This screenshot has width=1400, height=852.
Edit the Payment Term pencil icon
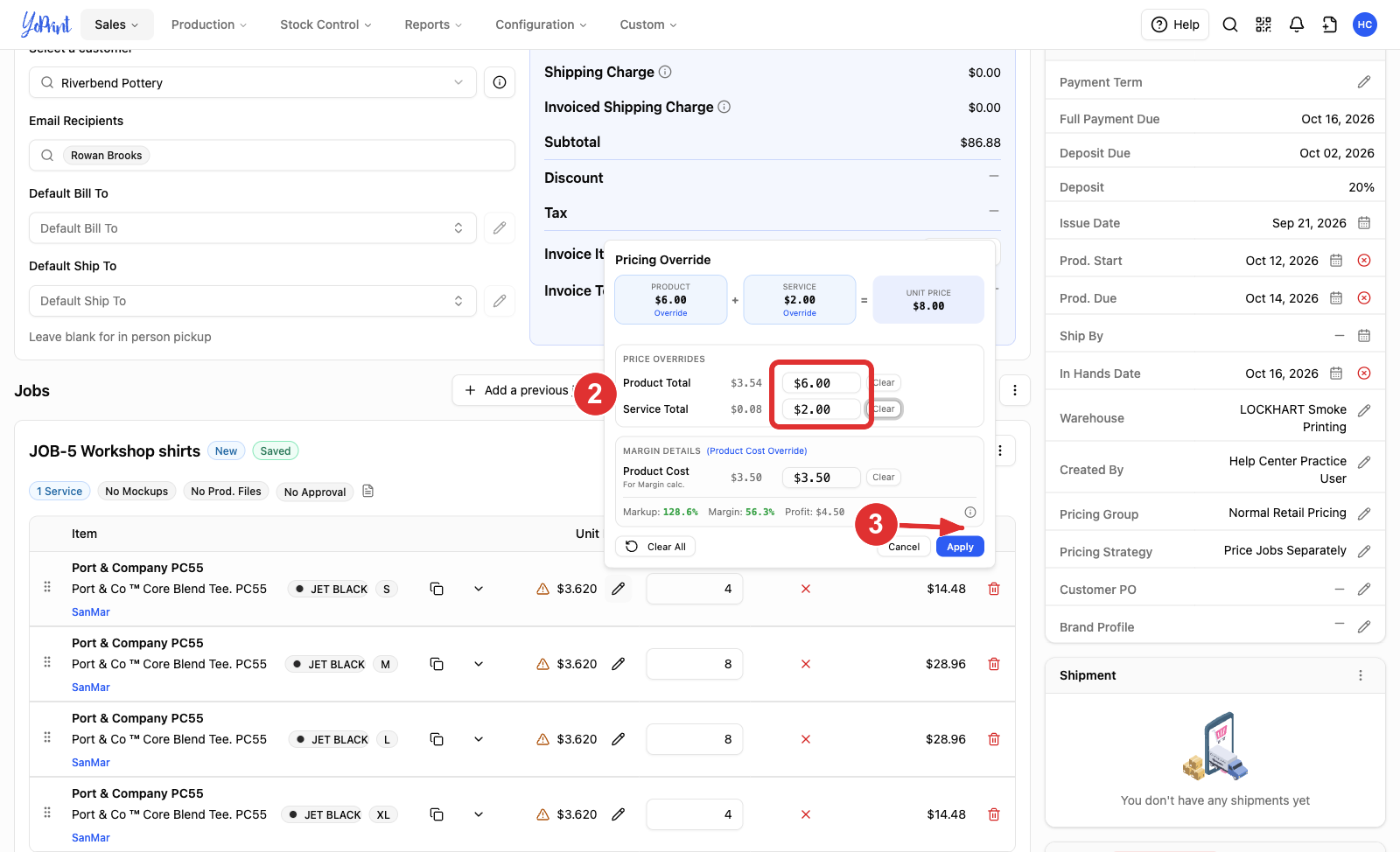pyautogui.click(x=1364, y=82)
